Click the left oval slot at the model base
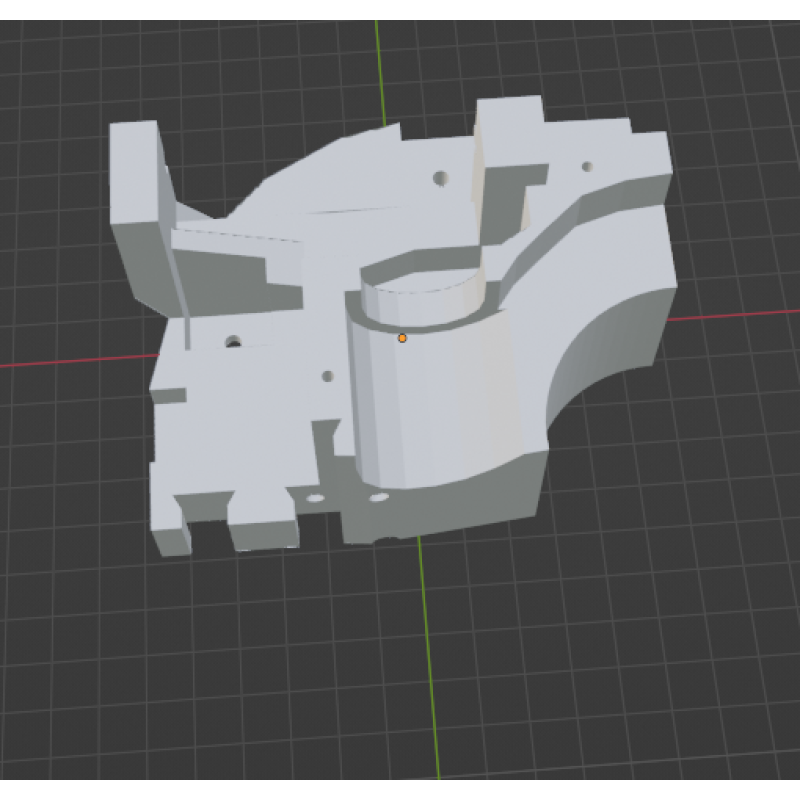Screen dimensions: 800x800 point(316,497)
